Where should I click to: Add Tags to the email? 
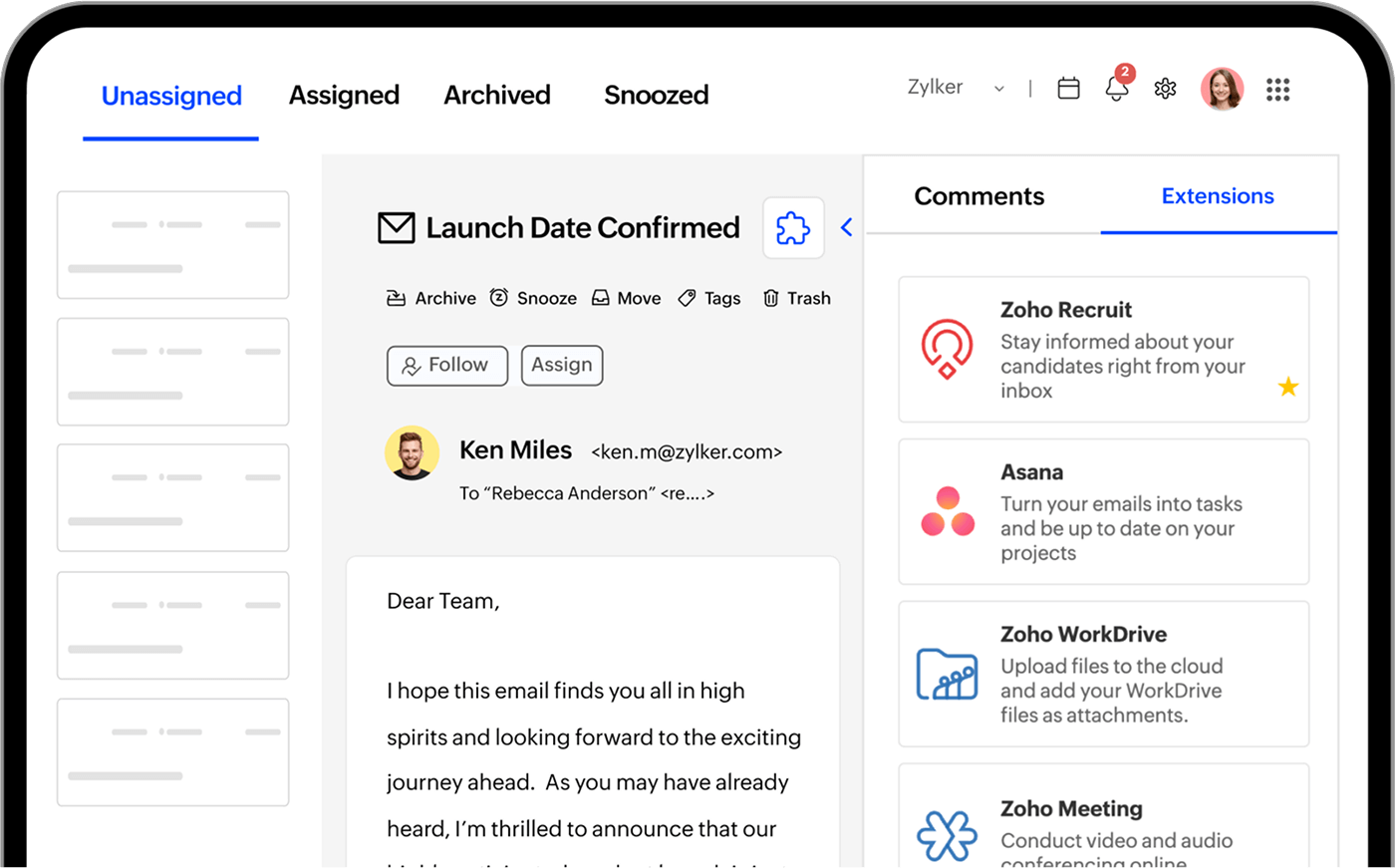tap(709, 298)
